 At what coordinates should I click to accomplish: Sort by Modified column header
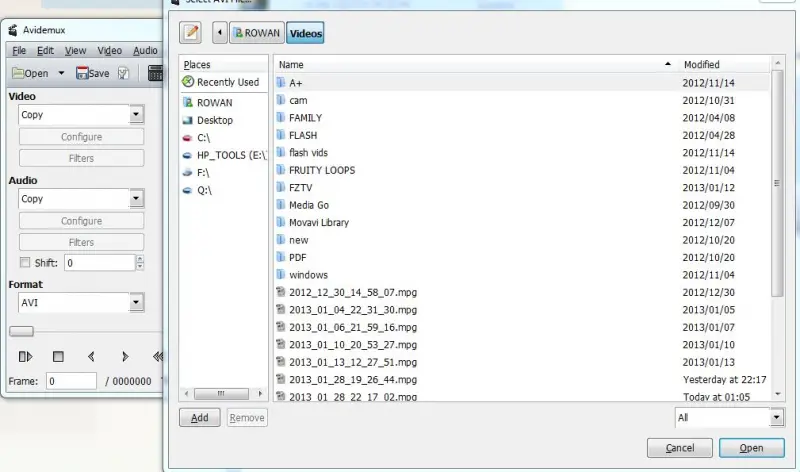pos(723,65)
